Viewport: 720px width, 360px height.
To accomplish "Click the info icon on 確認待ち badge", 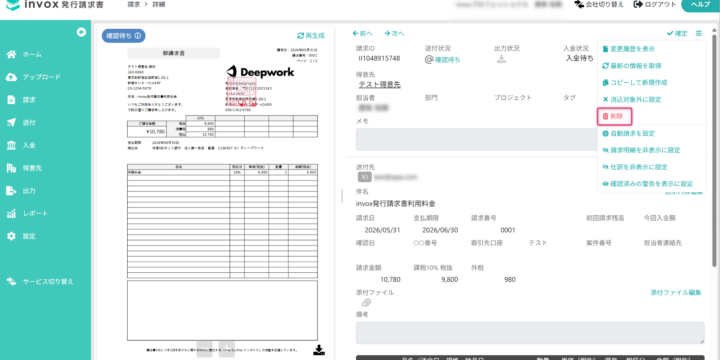I will tap(137, 35).
